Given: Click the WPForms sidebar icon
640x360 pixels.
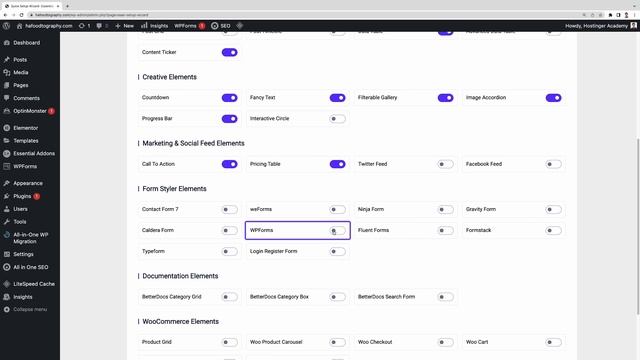Looking at the screenshot, I should click(x=7, y=167).
